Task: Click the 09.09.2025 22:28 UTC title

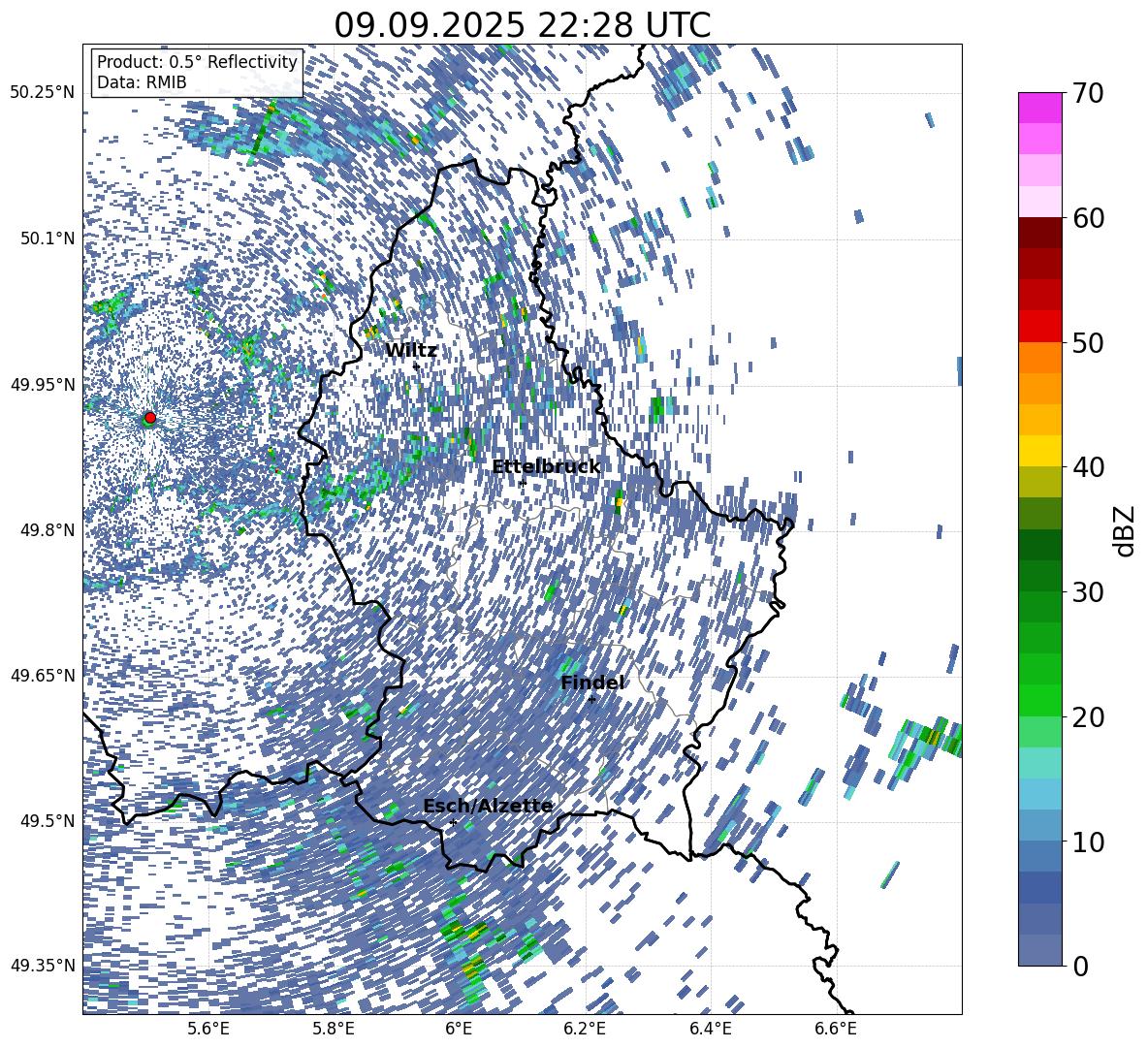Action: click(x=522, y=25)
